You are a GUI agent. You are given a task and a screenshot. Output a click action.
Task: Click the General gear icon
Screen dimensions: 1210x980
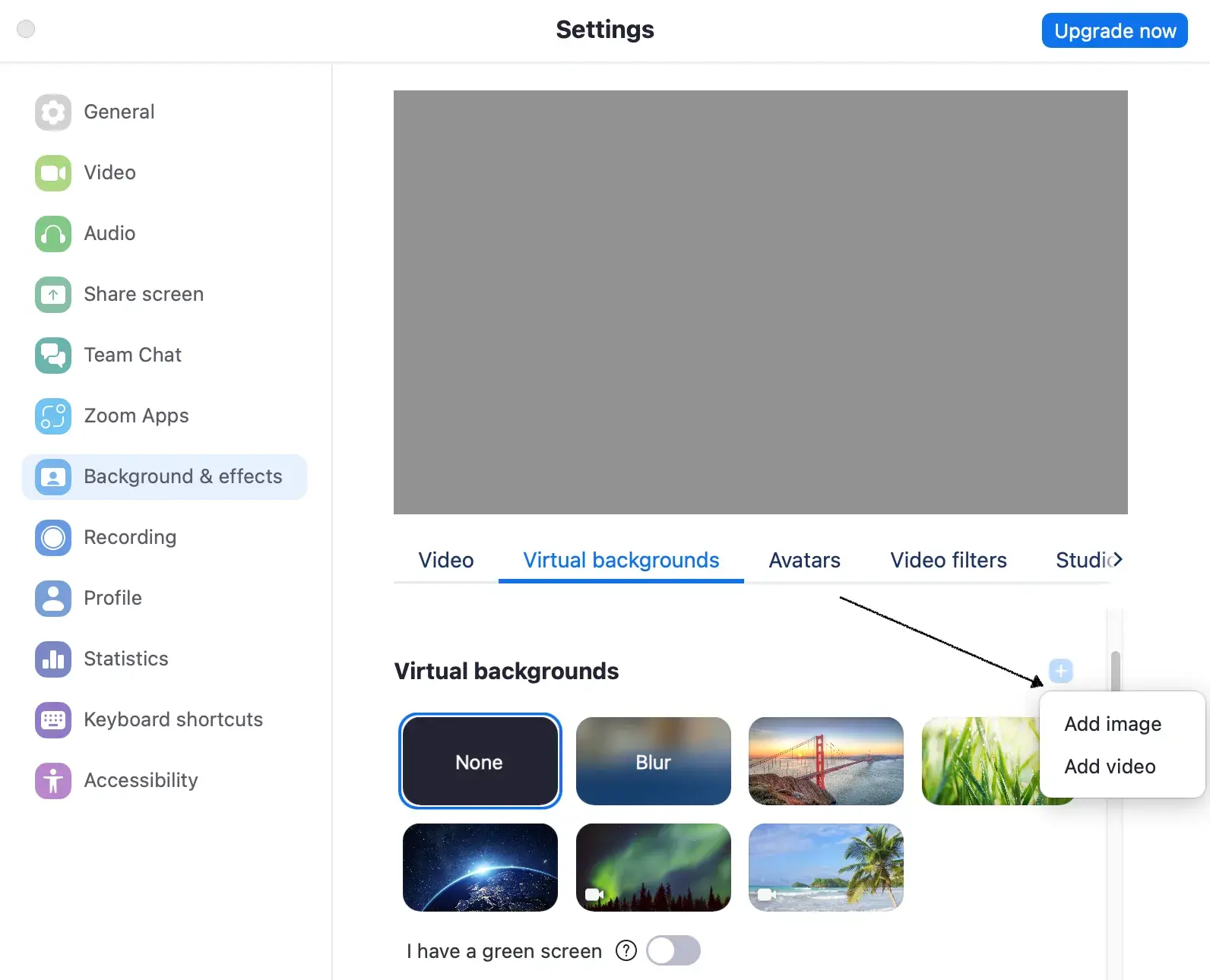53,112
